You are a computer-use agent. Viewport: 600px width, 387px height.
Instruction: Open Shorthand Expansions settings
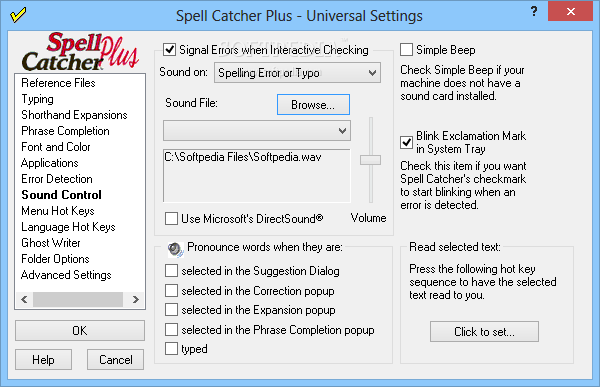[74, 115]
